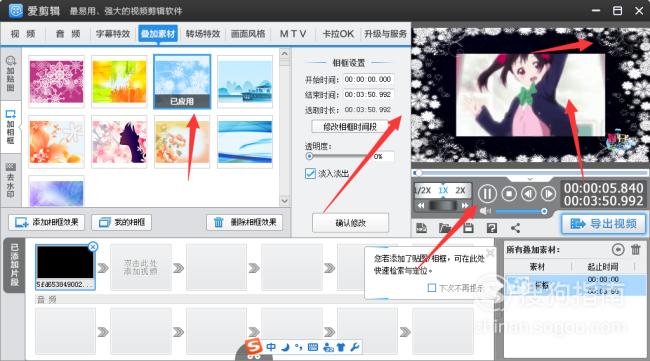Choose the orange flowers frame thumbnail
Viewport: 650px width, 361px height.
tap(56, 142)
